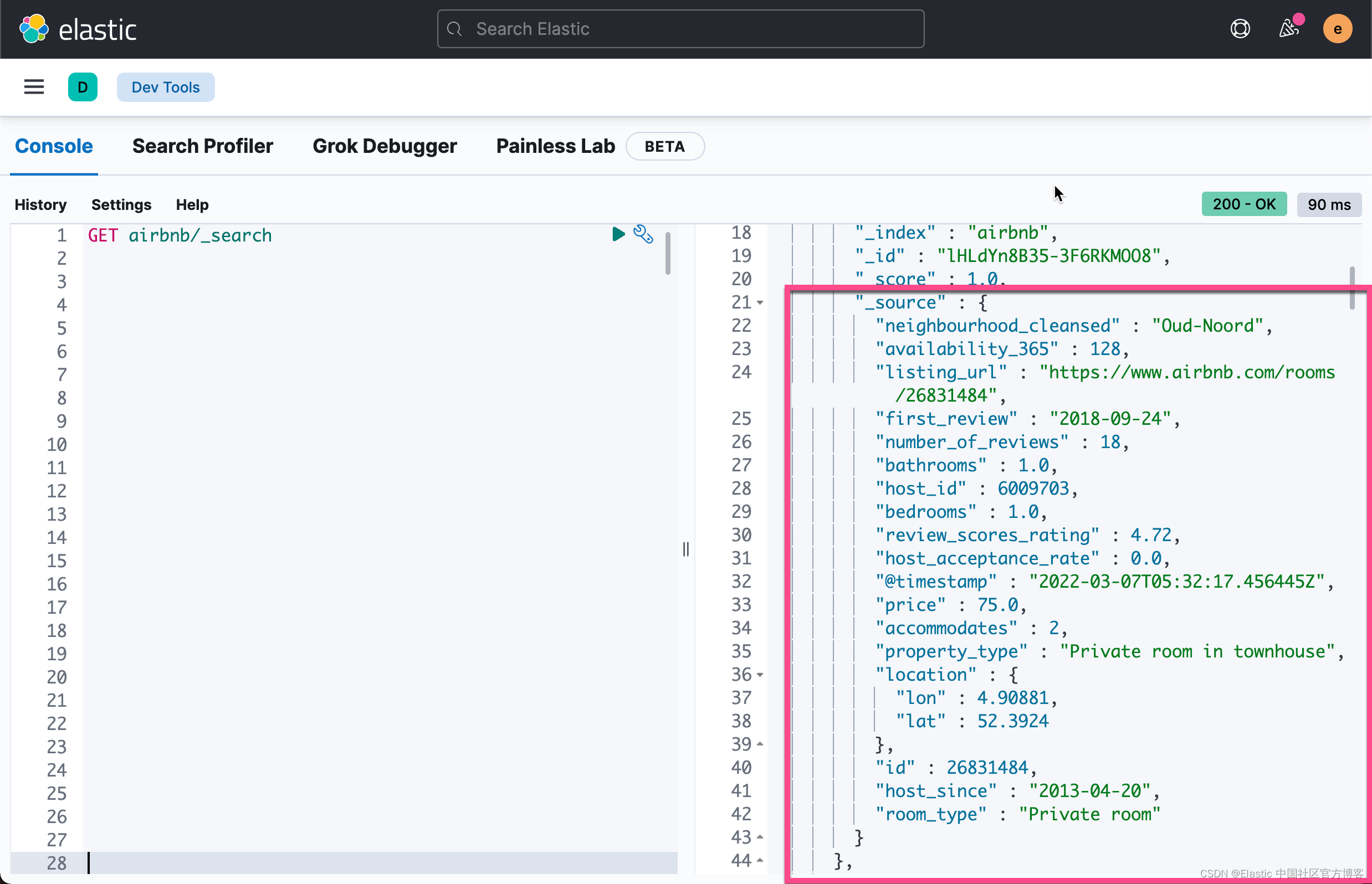Open the help lifebuoy icon
Screen dimensions: 1372x884
1240,29
